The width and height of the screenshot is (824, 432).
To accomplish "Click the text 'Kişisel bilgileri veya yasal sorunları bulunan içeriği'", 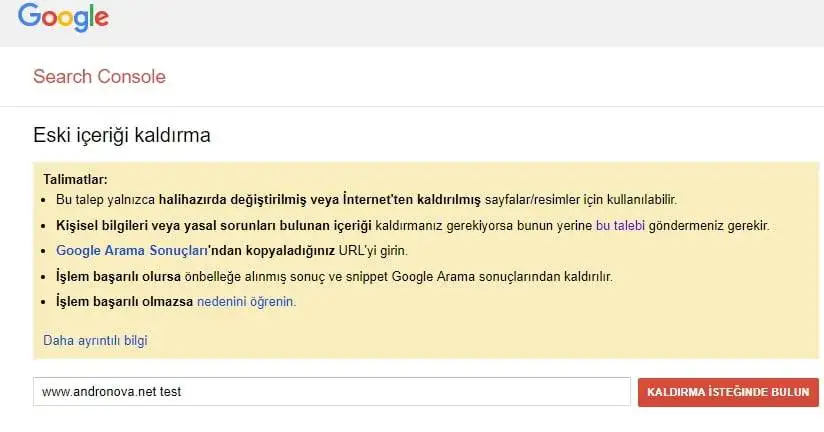I will (214, 225).
